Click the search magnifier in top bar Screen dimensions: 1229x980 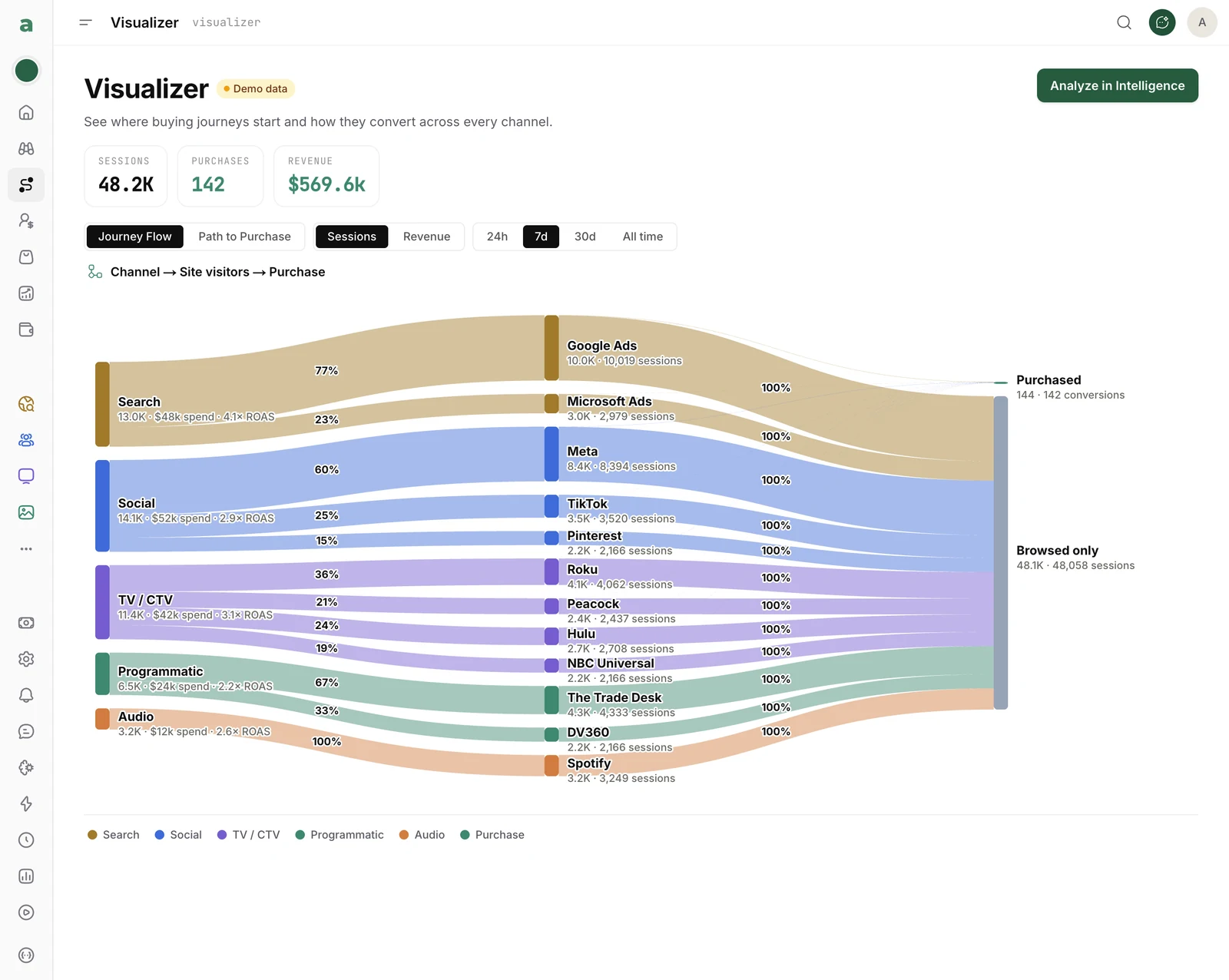(x=1124, y=22)
